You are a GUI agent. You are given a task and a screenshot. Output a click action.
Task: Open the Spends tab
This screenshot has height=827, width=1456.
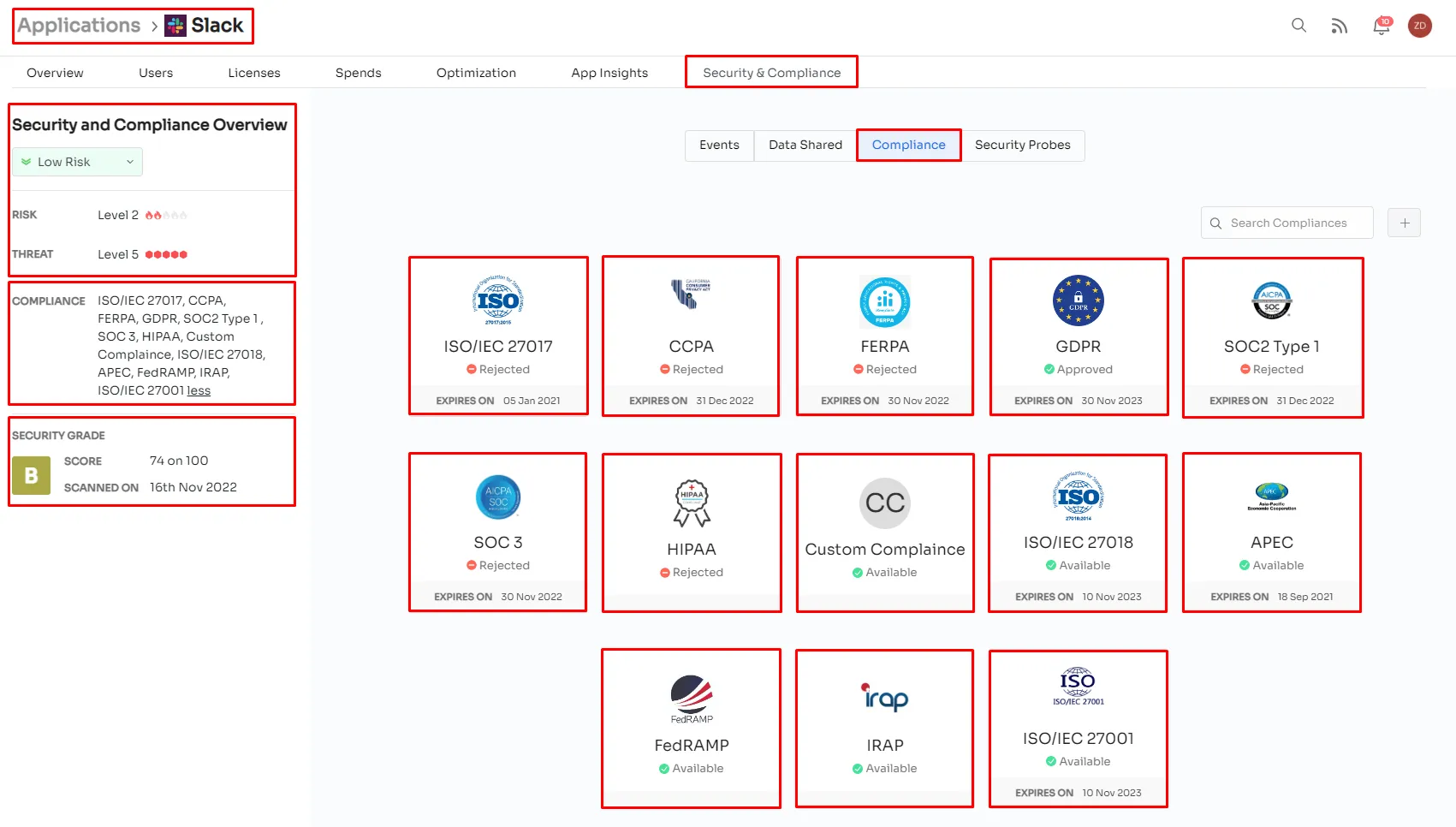pos(359,73)
